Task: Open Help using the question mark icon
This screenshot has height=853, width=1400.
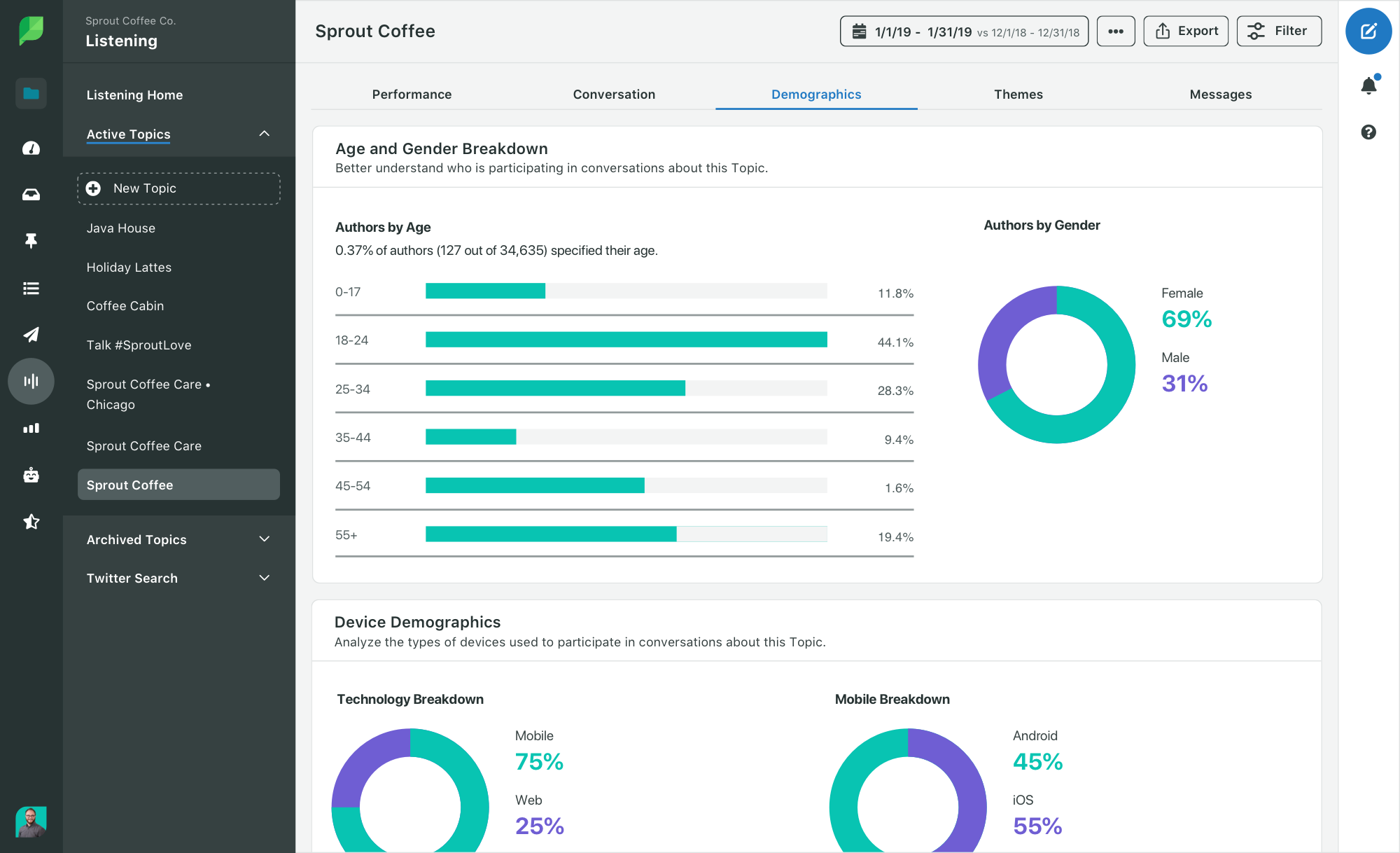Action: (x=1368, y=132)
